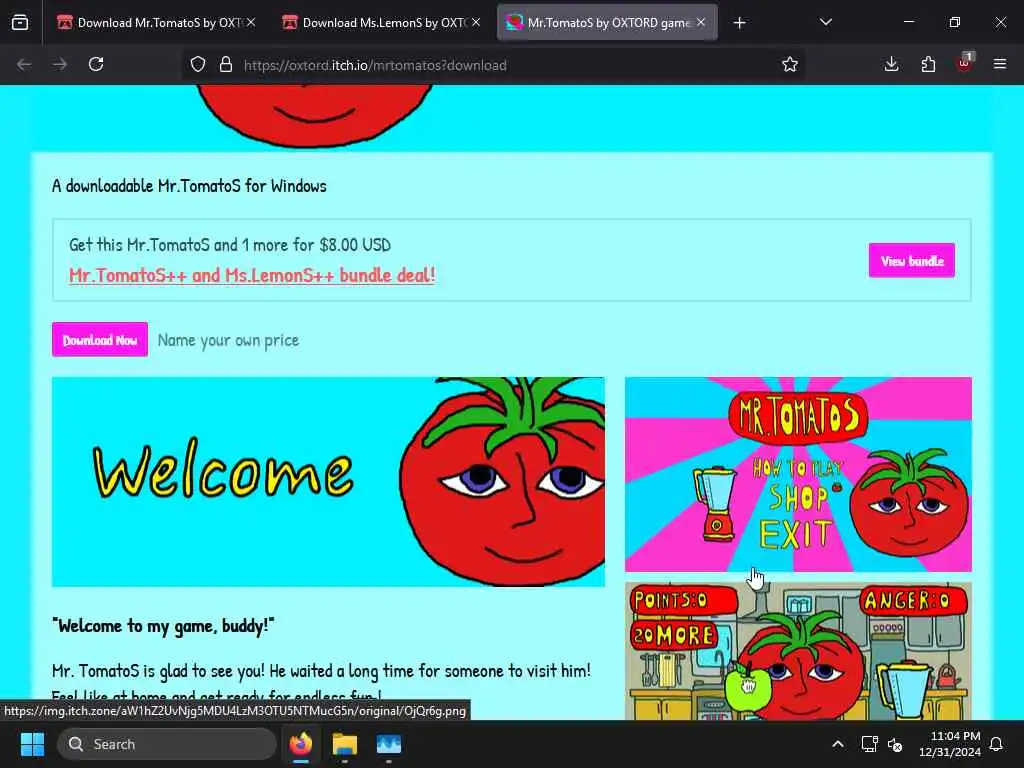Open the Welcome banner image
Screen dimensions: 1024x768
328,481
